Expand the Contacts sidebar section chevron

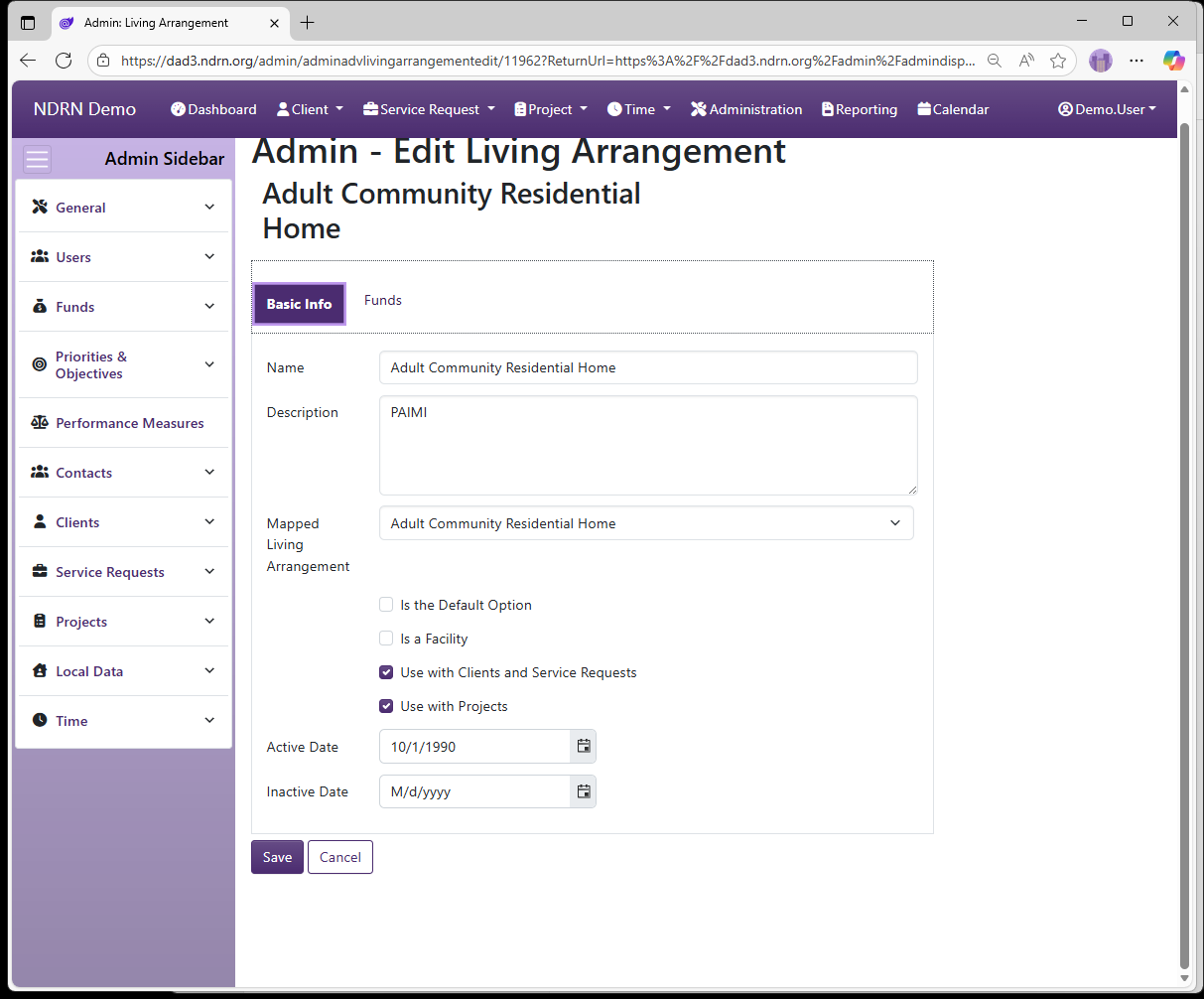point(209,472)
